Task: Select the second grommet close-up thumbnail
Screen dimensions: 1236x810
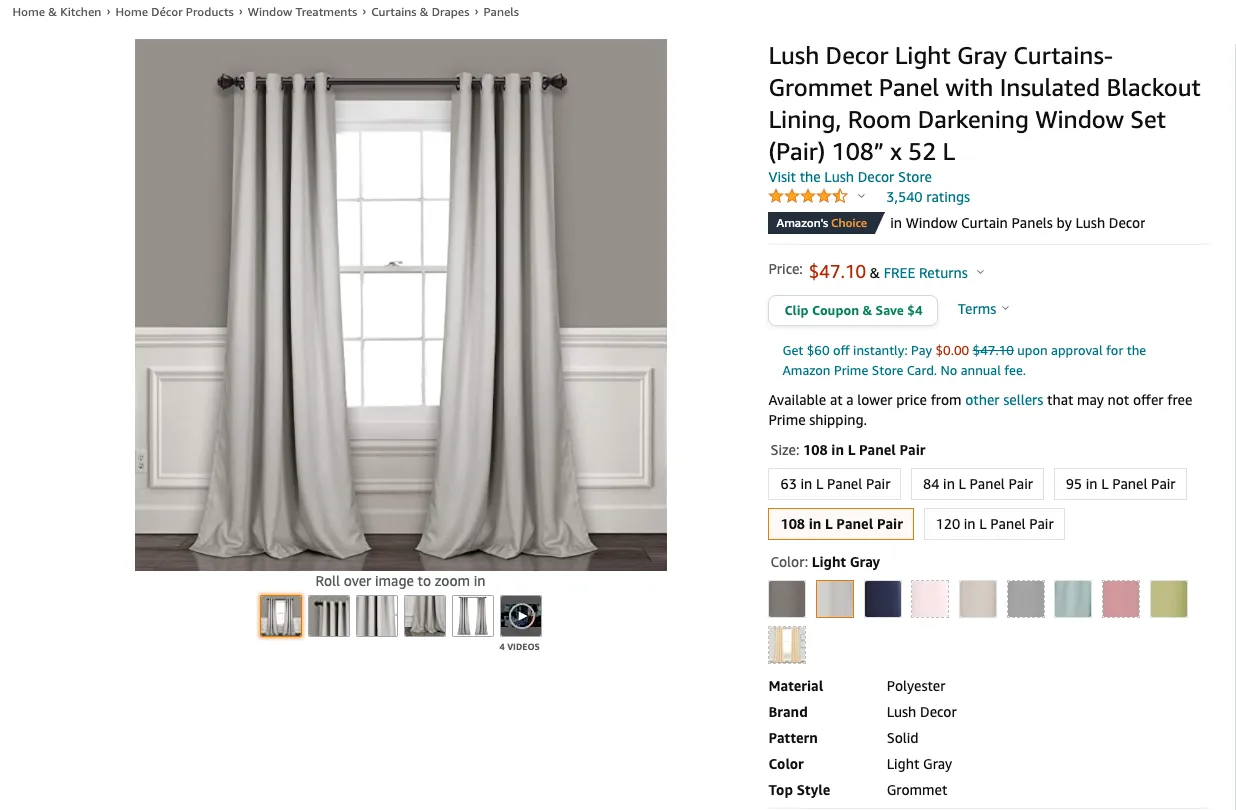Action: pos(329,616)
